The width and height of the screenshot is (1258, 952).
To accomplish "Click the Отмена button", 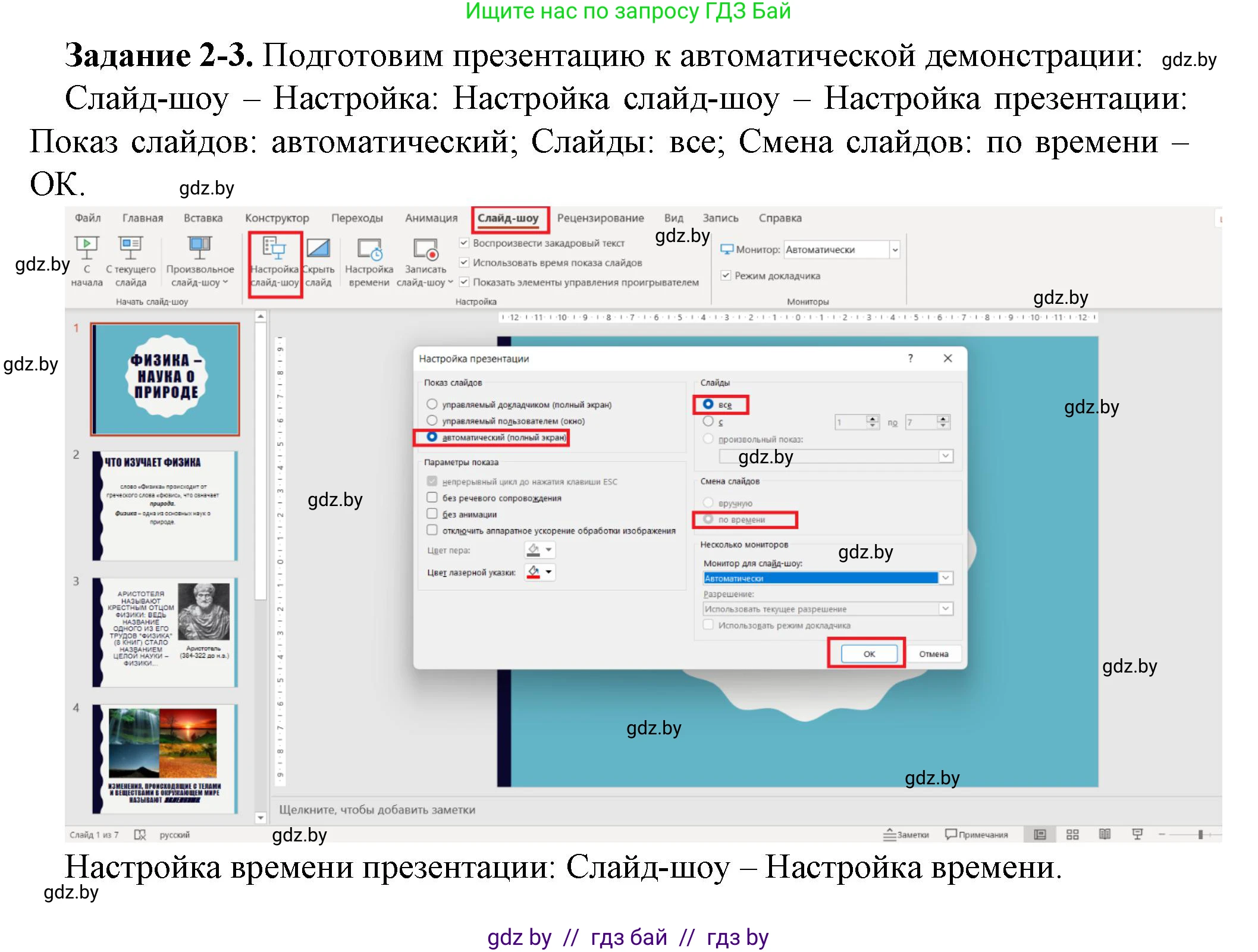I will pos(933,653).
